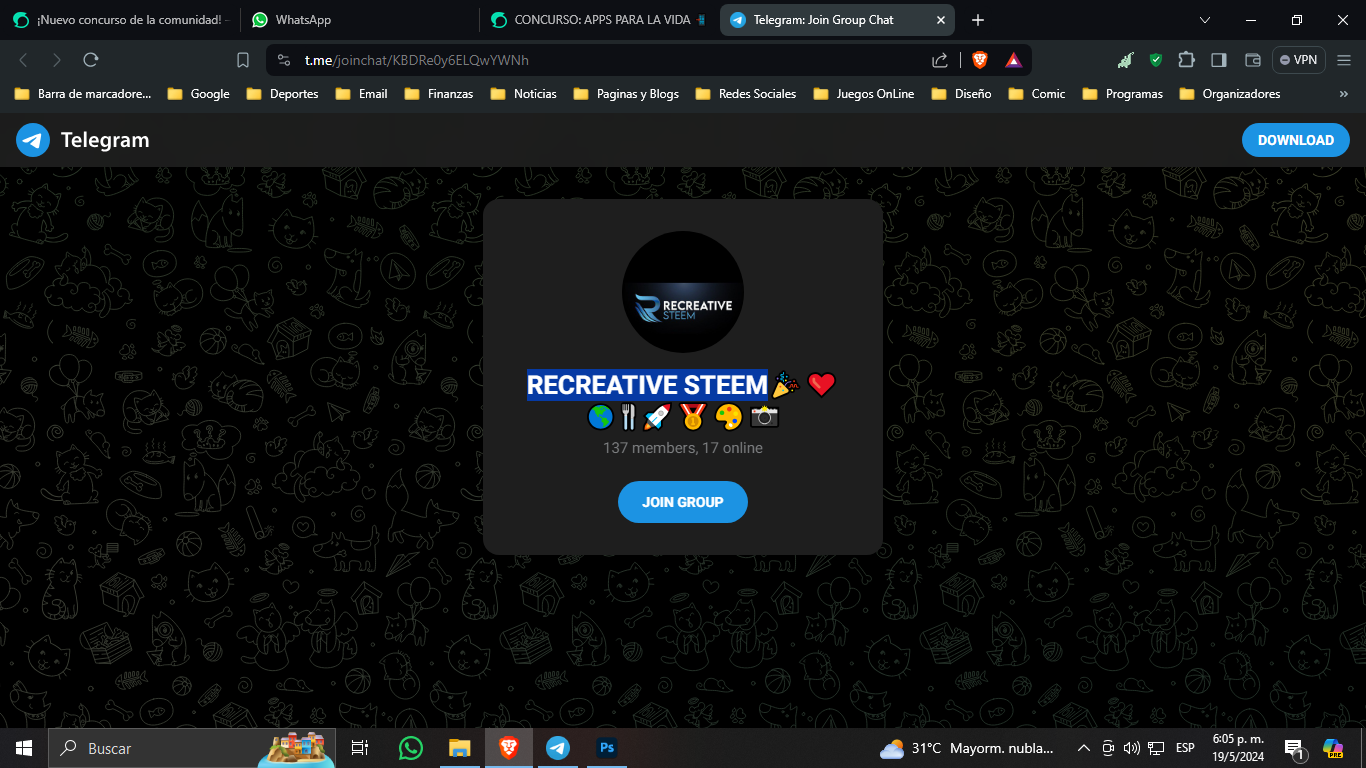Switch to the CONCURSO: APPS PARA LA VIDA tab
The height and width of the screenshot is (768, 1366).
tap(598, 20)
